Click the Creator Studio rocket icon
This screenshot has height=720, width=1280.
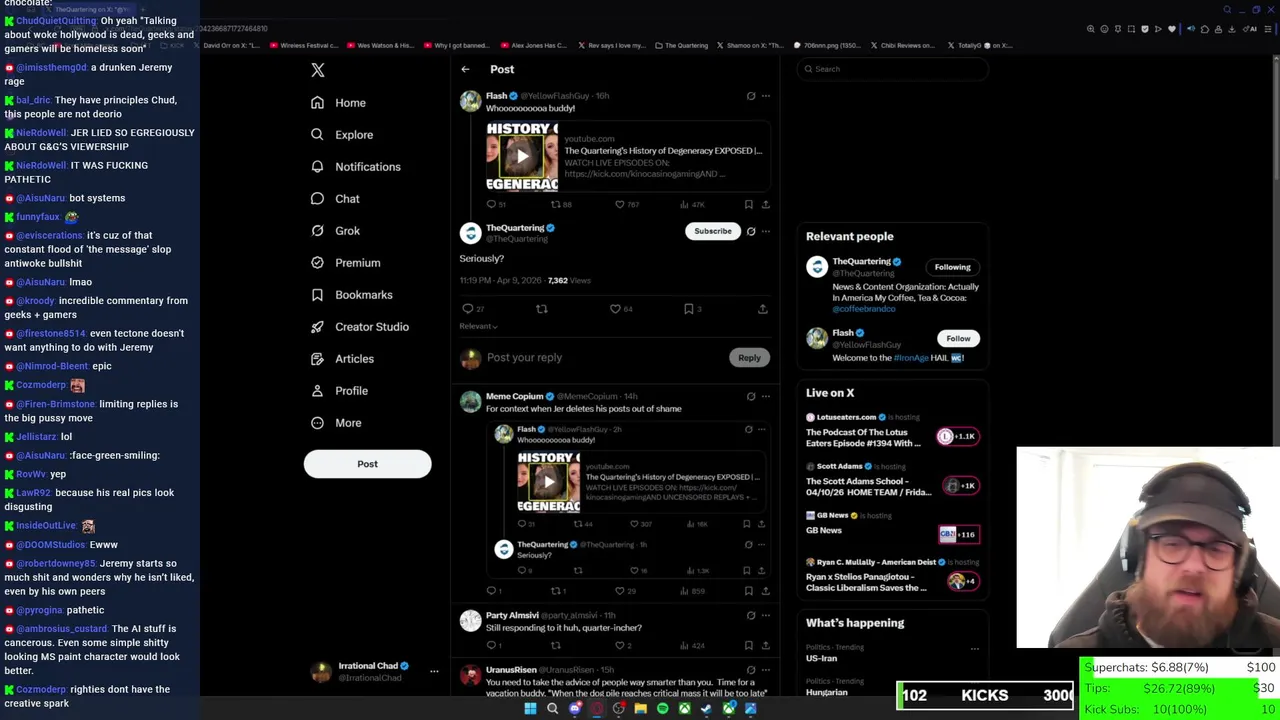coord(317,327)
